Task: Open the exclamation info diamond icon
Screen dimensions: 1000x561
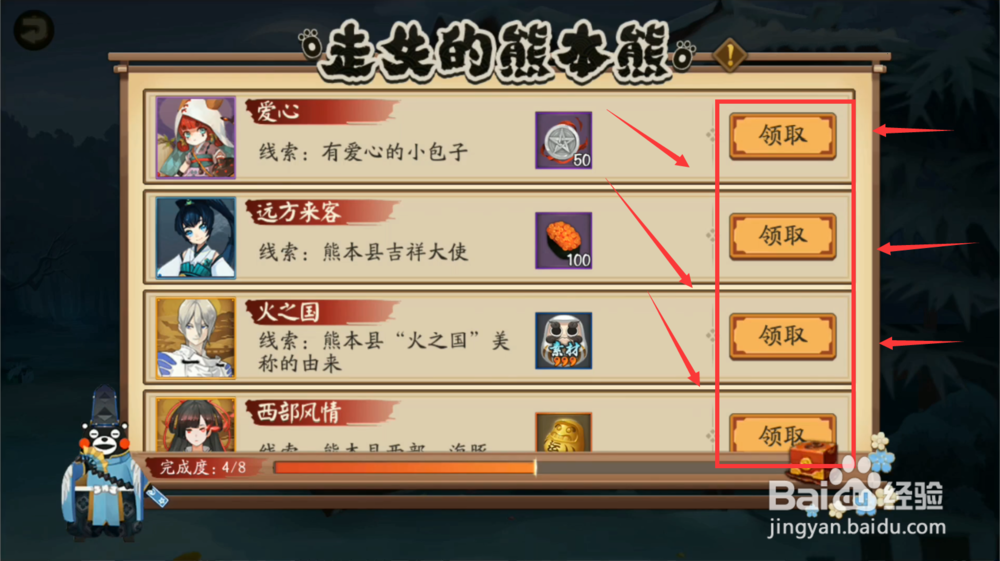Action: 730,55
